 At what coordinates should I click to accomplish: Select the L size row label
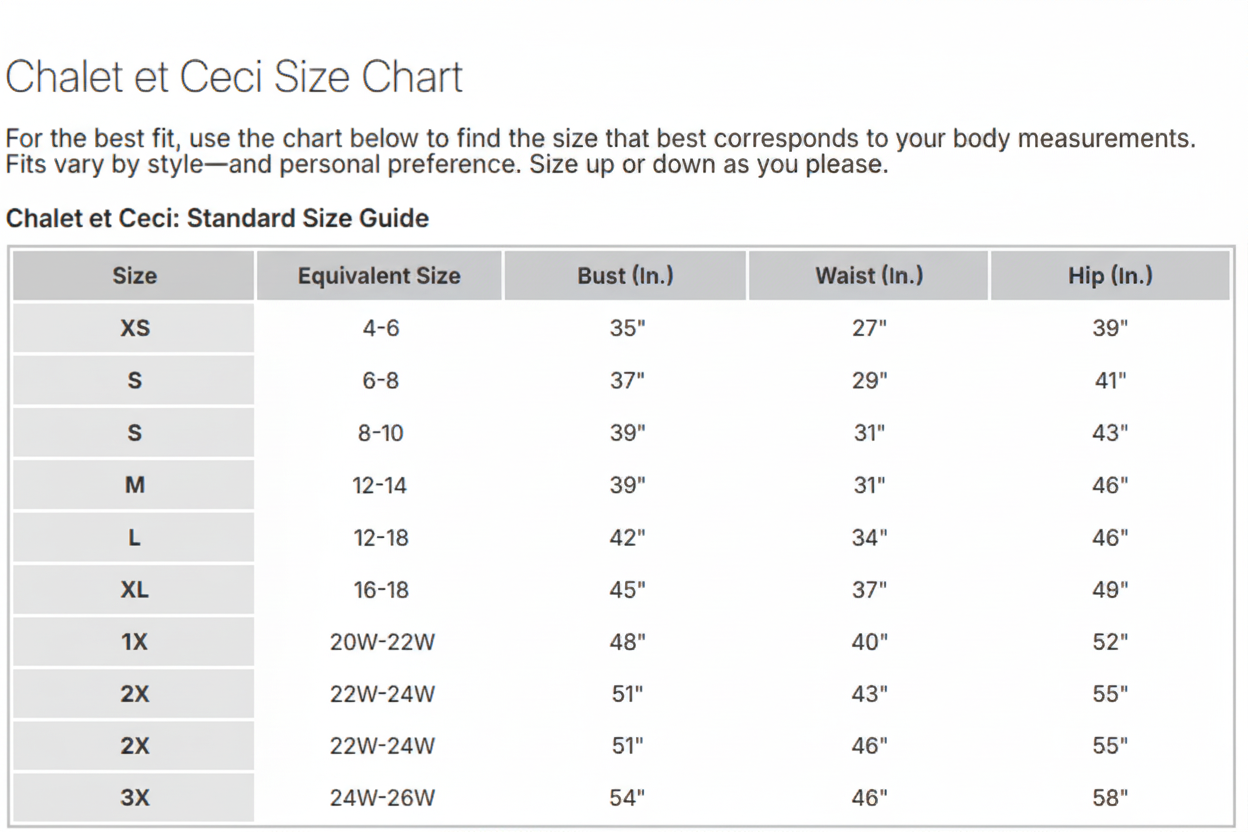[x=134, y=538]
